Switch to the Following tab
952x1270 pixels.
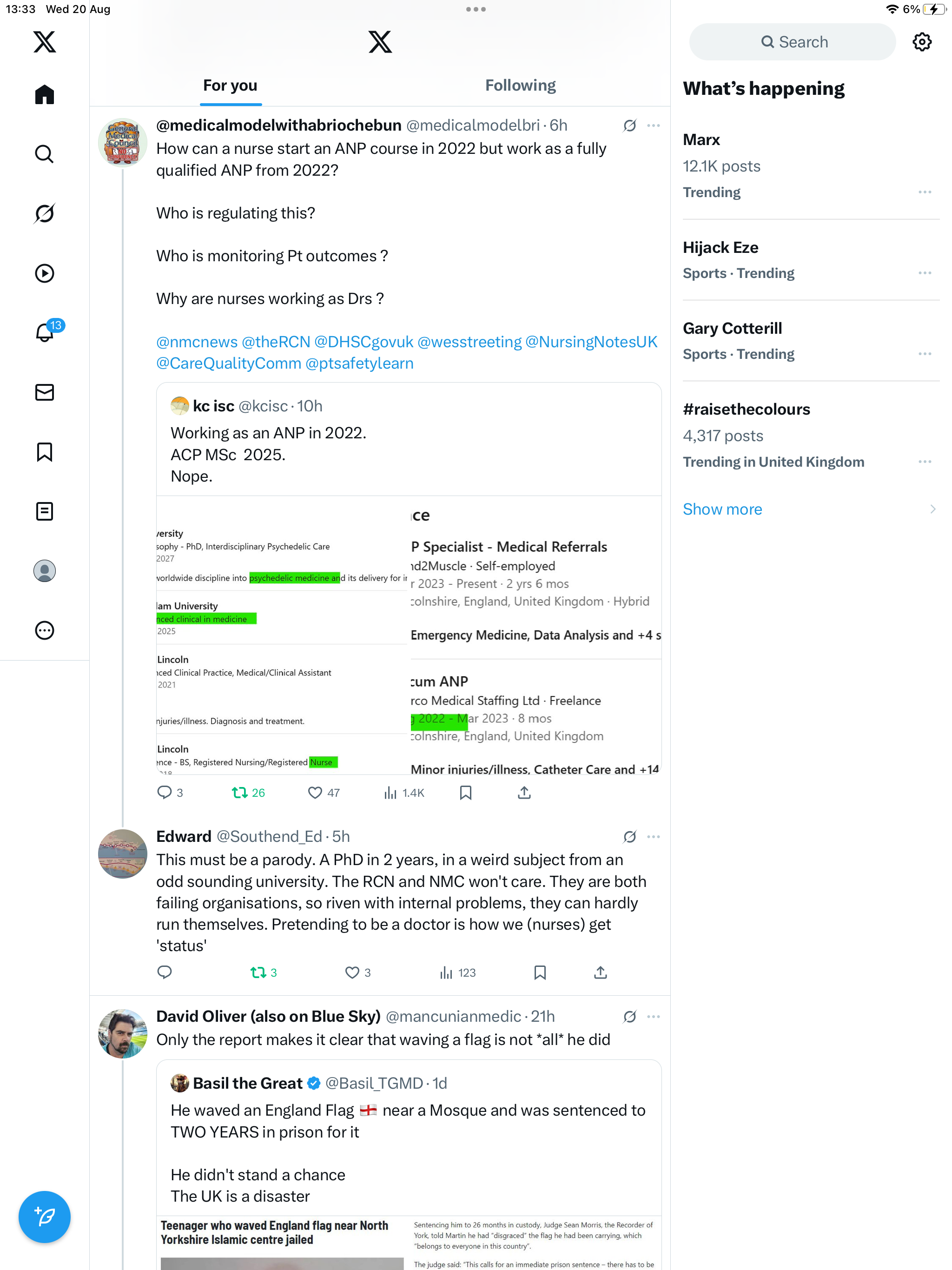coord(520,86)
